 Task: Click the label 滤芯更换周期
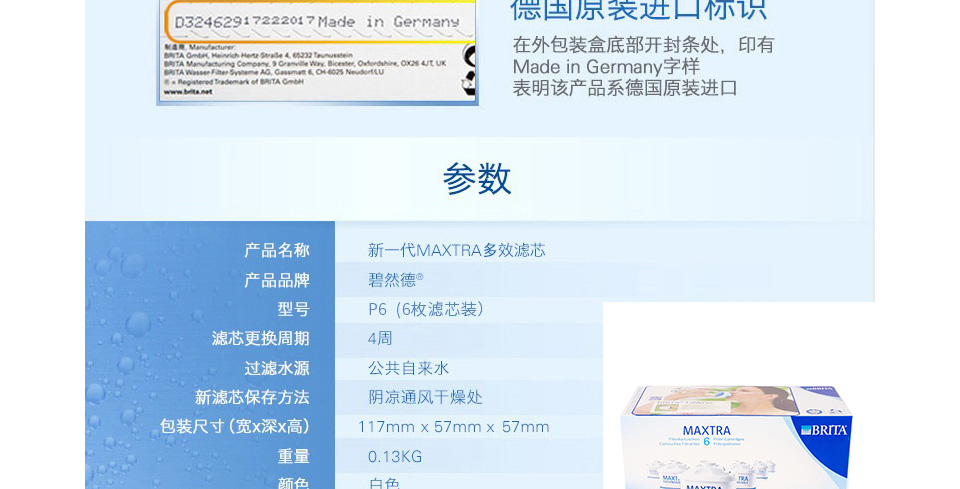(260, 338)
